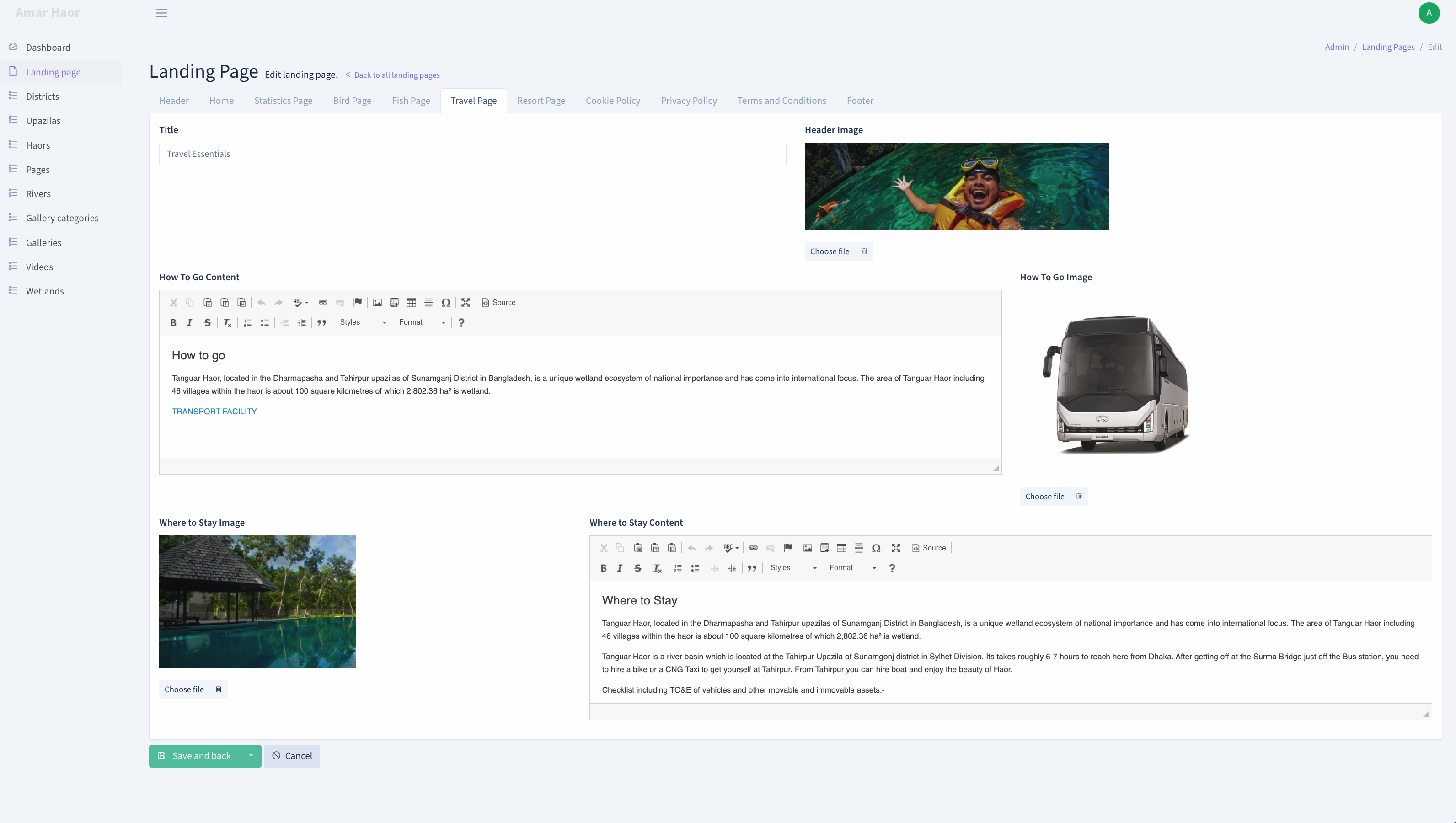Switch to the Resort Page tab

pos(541,101)
